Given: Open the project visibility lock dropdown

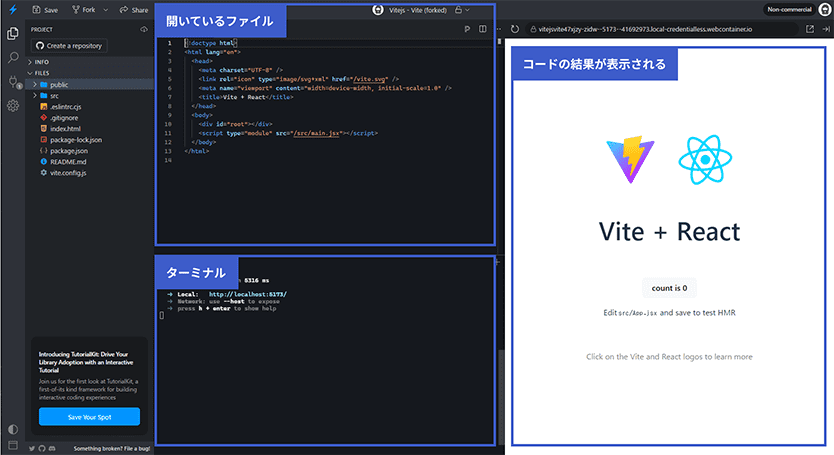Looking at the screenshot, I should pos(462,10).
